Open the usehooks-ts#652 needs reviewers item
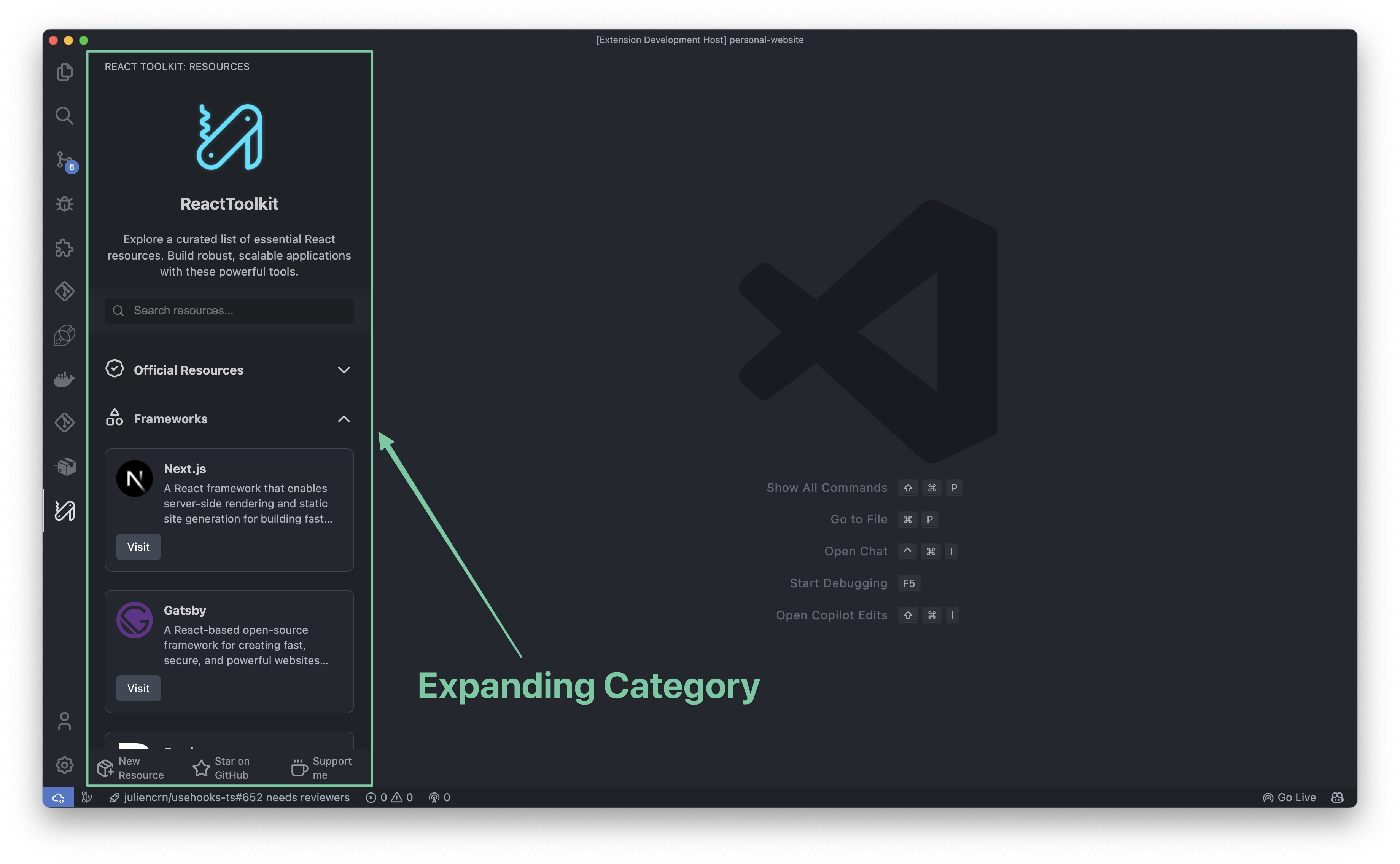This screenshot has height=864, width=1400. pos(230,797)
